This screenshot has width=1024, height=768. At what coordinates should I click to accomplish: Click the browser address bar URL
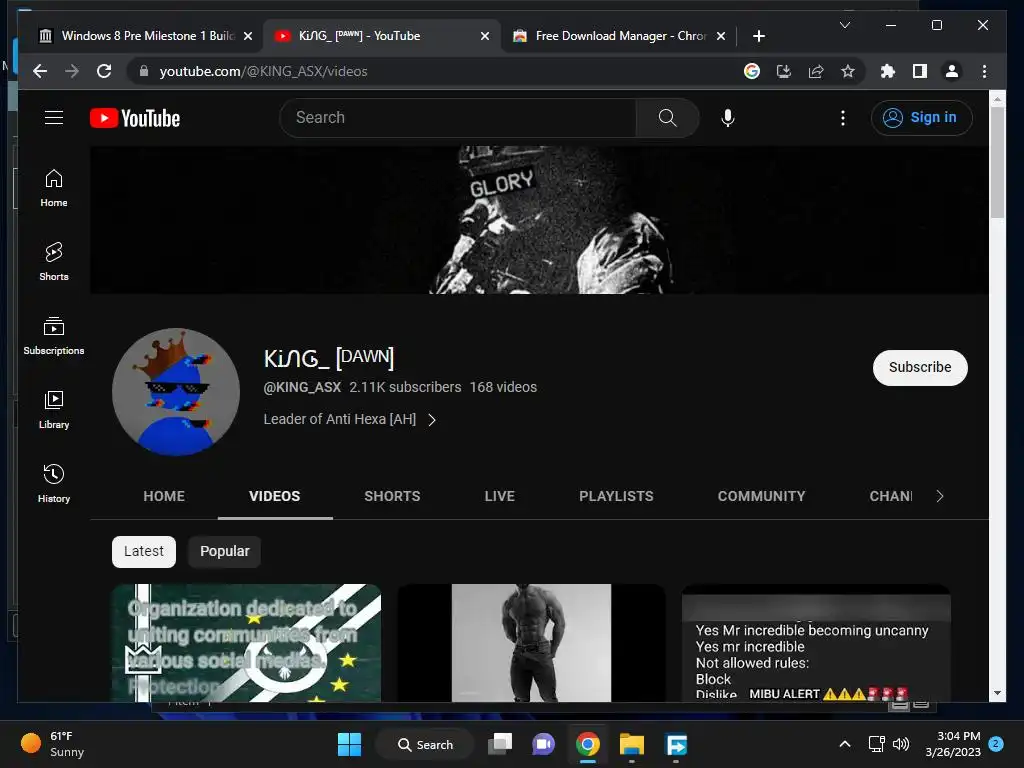tap(263, 71)
